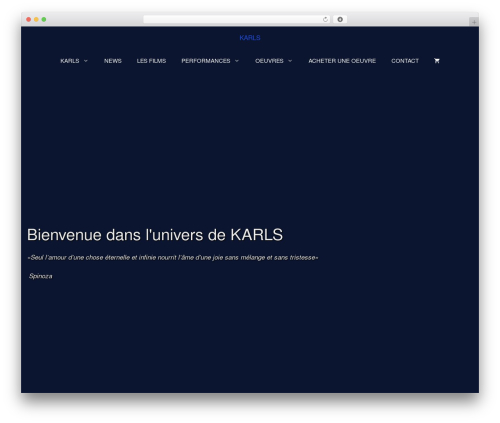
Task: Minimize the window with yellow button
Action: [36, 19]
